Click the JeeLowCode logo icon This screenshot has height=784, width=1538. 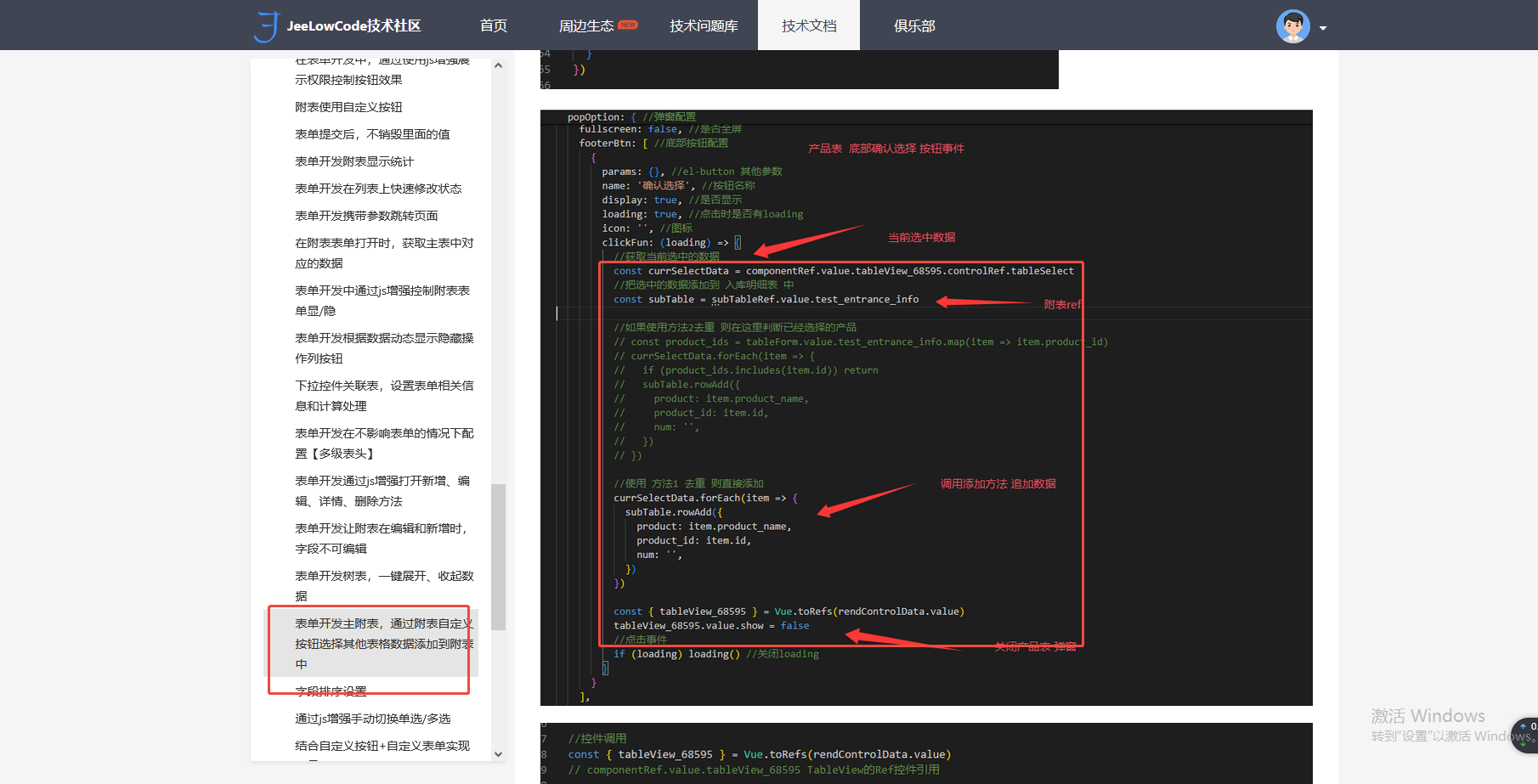266,25
